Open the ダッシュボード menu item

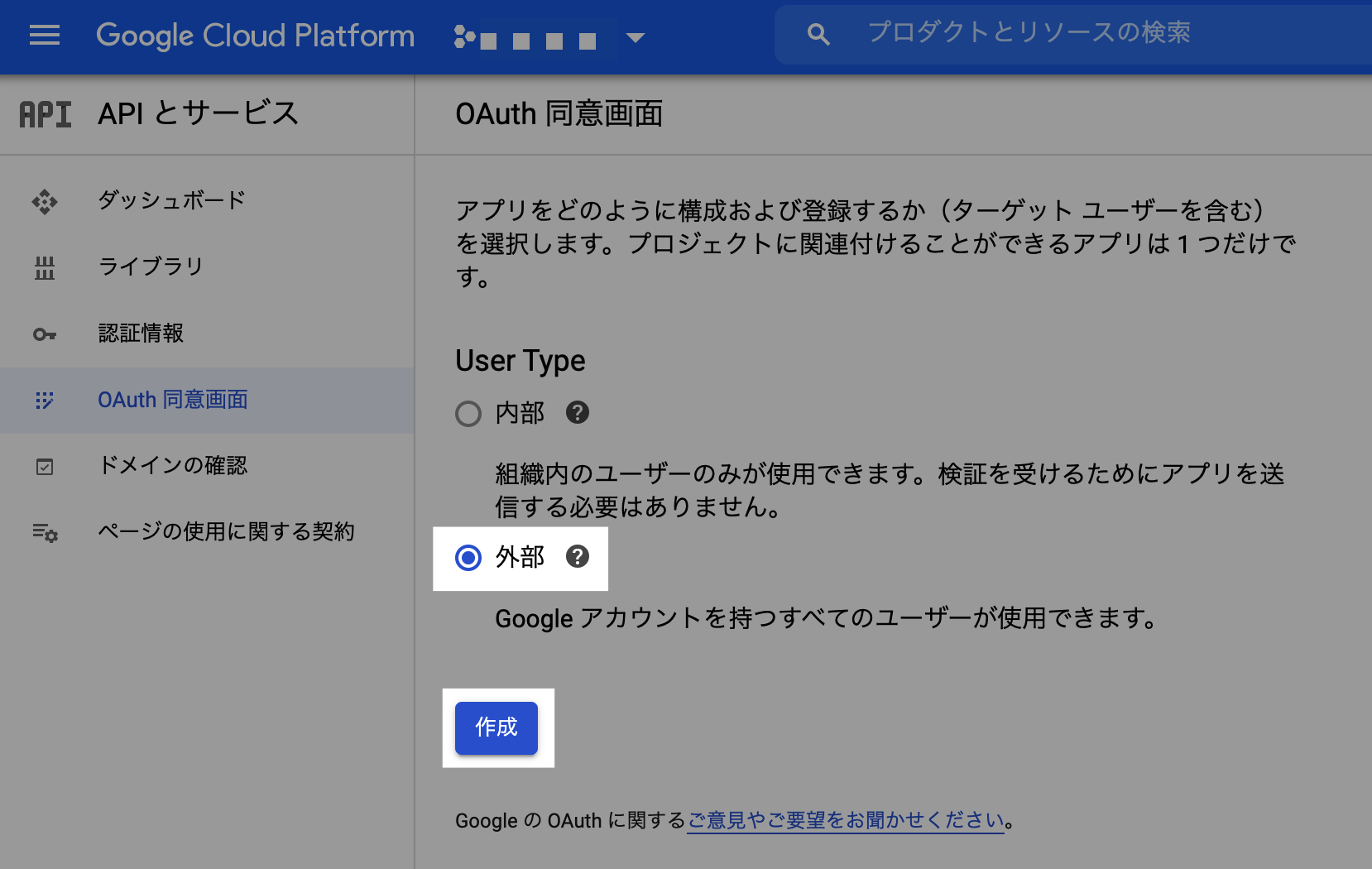207,201
